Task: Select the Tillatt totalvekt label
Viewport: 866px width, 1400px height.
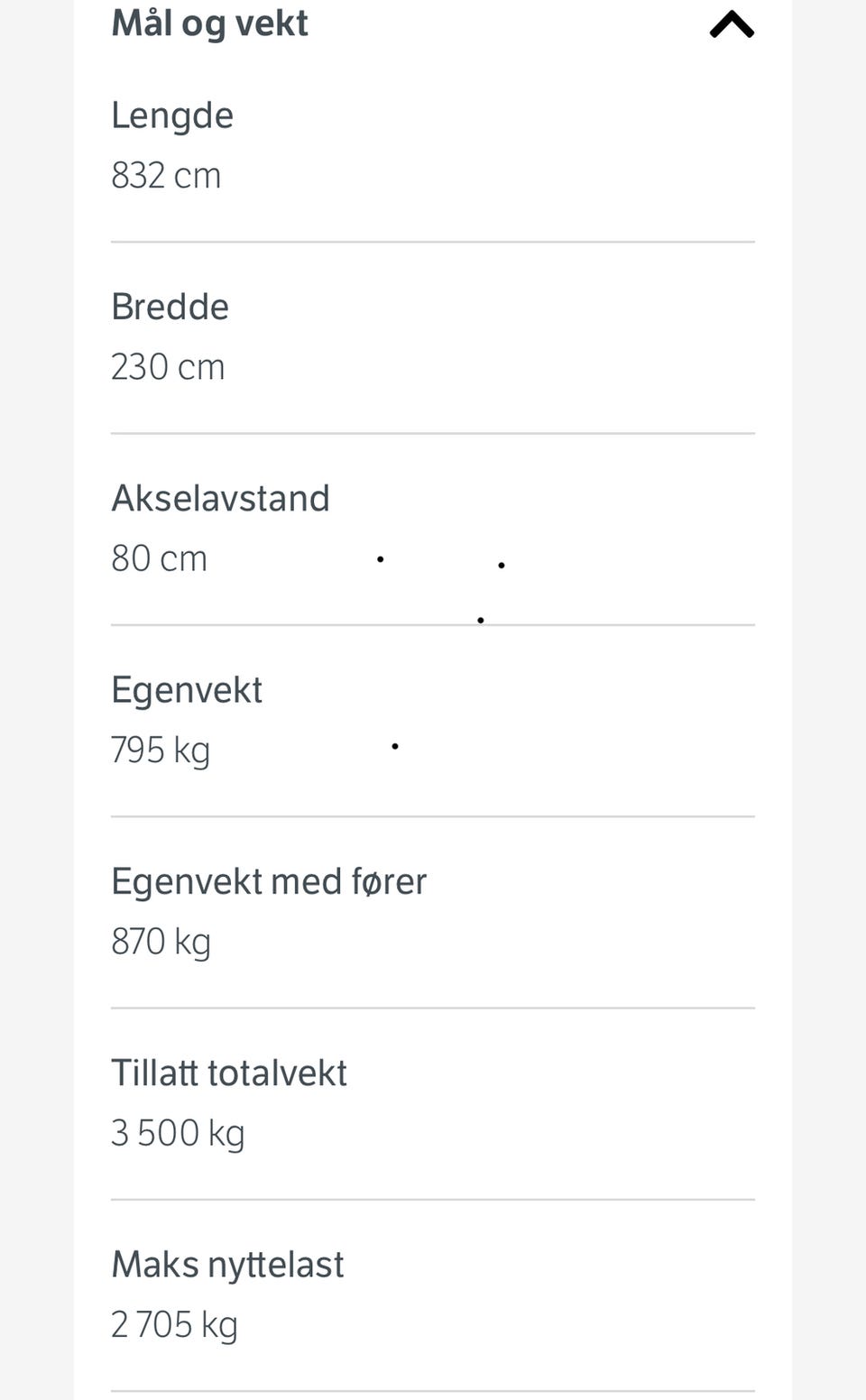Action: 229,1073
